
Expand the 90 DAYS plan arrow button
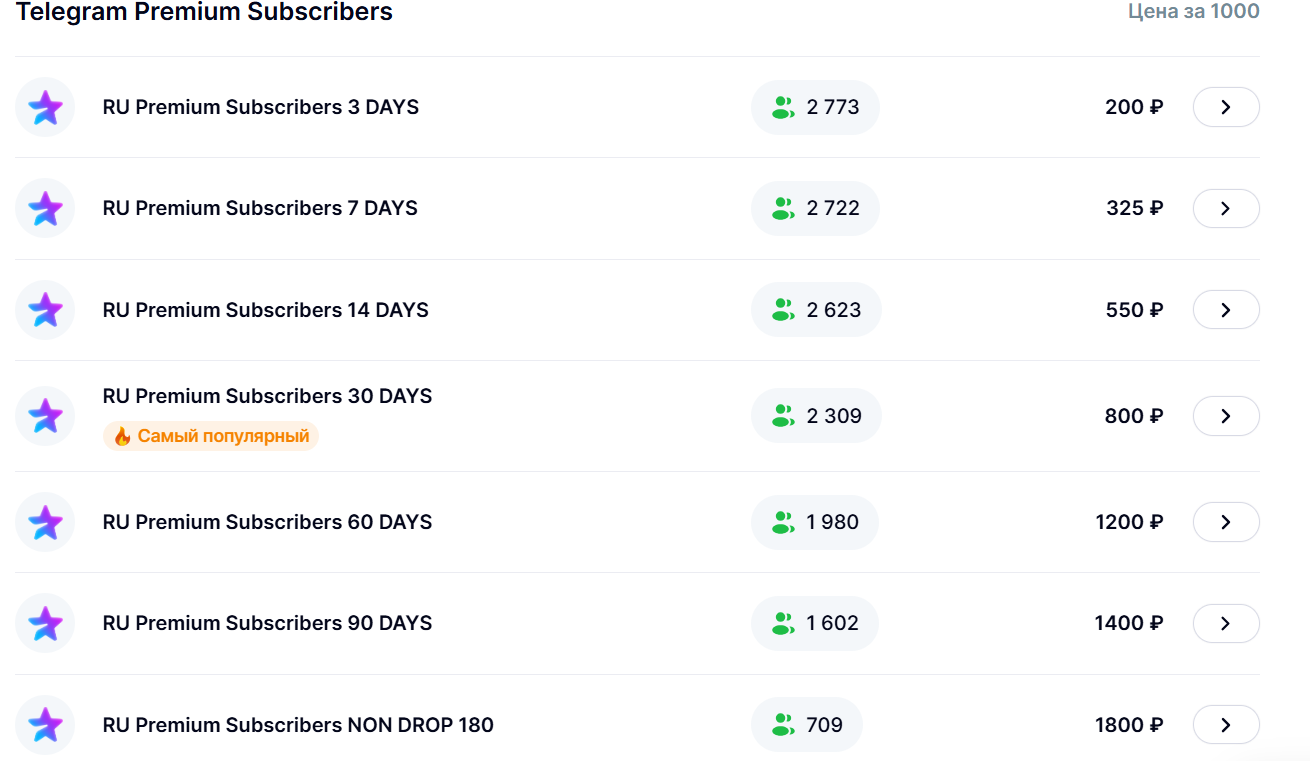coord(1226,623)
